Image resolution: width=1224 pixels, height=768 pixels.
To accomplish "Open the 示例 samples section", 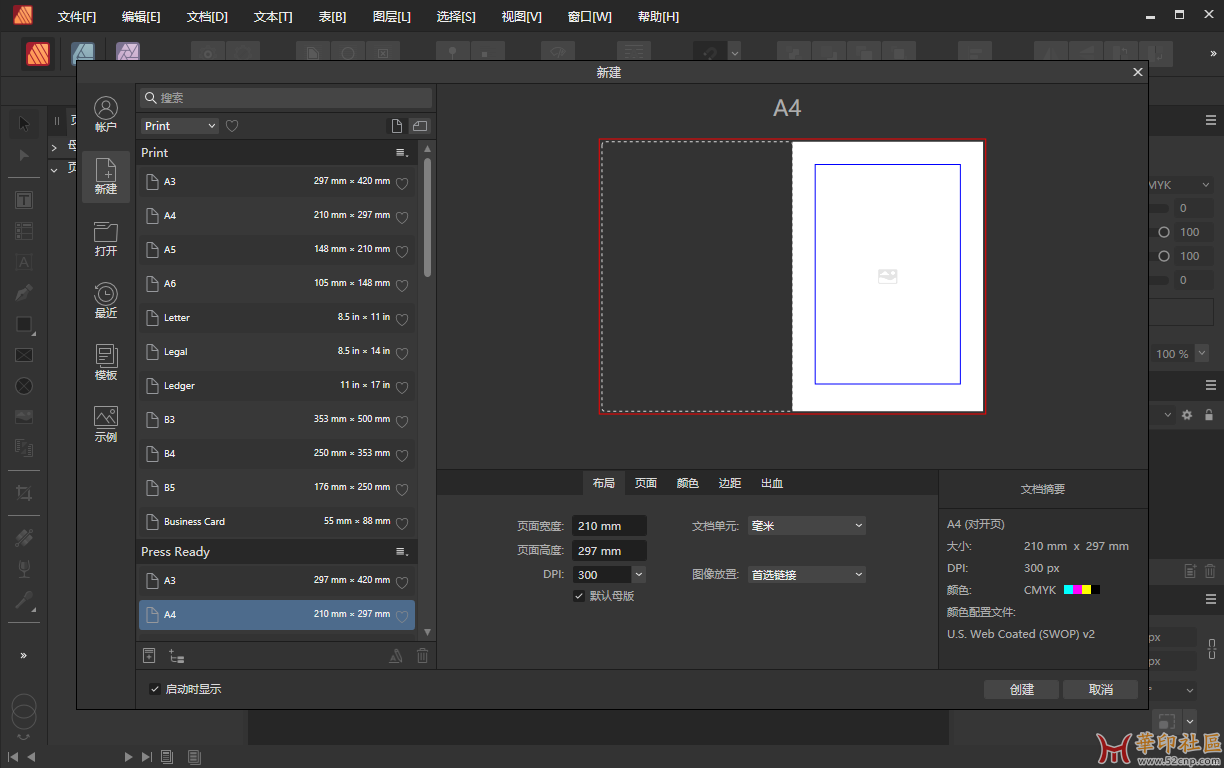I will pyautogui.click(x=106, y=425).
